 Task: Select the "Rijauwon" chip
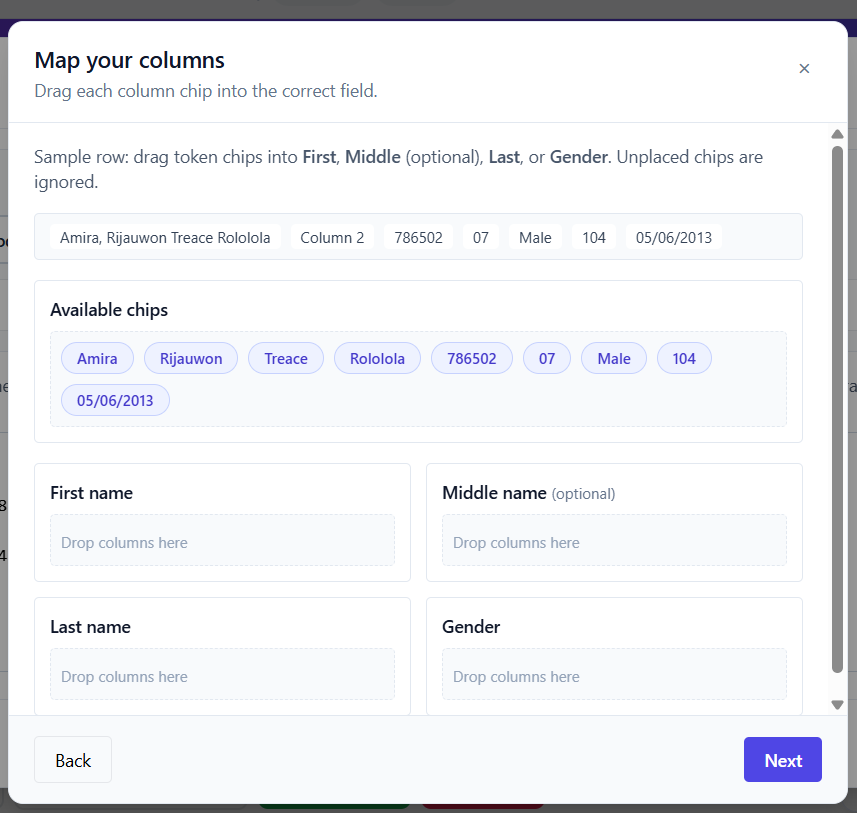point(190,358)
